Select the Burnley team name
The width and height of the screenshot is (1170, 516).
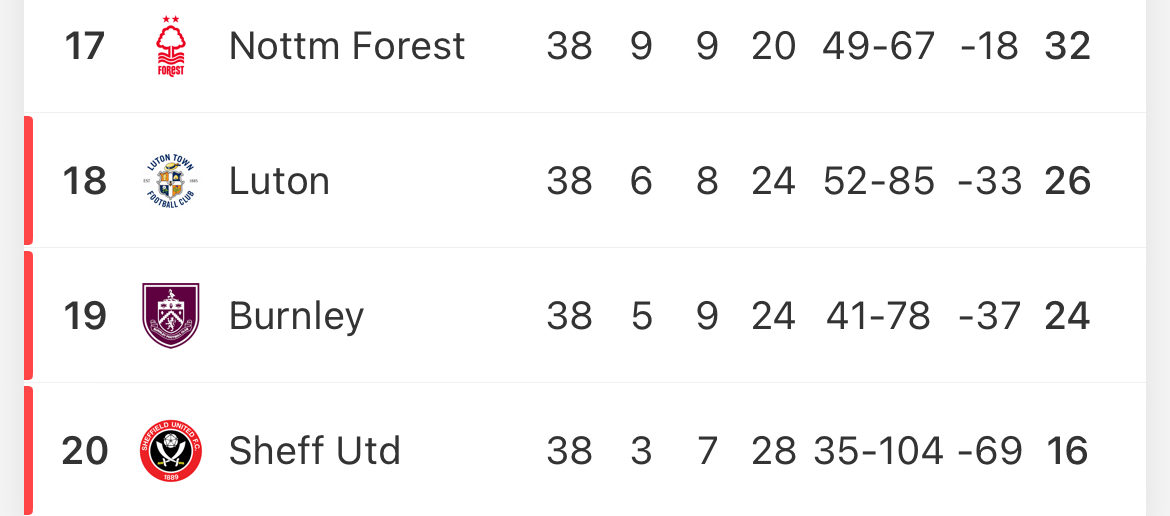tap(296, 316)
